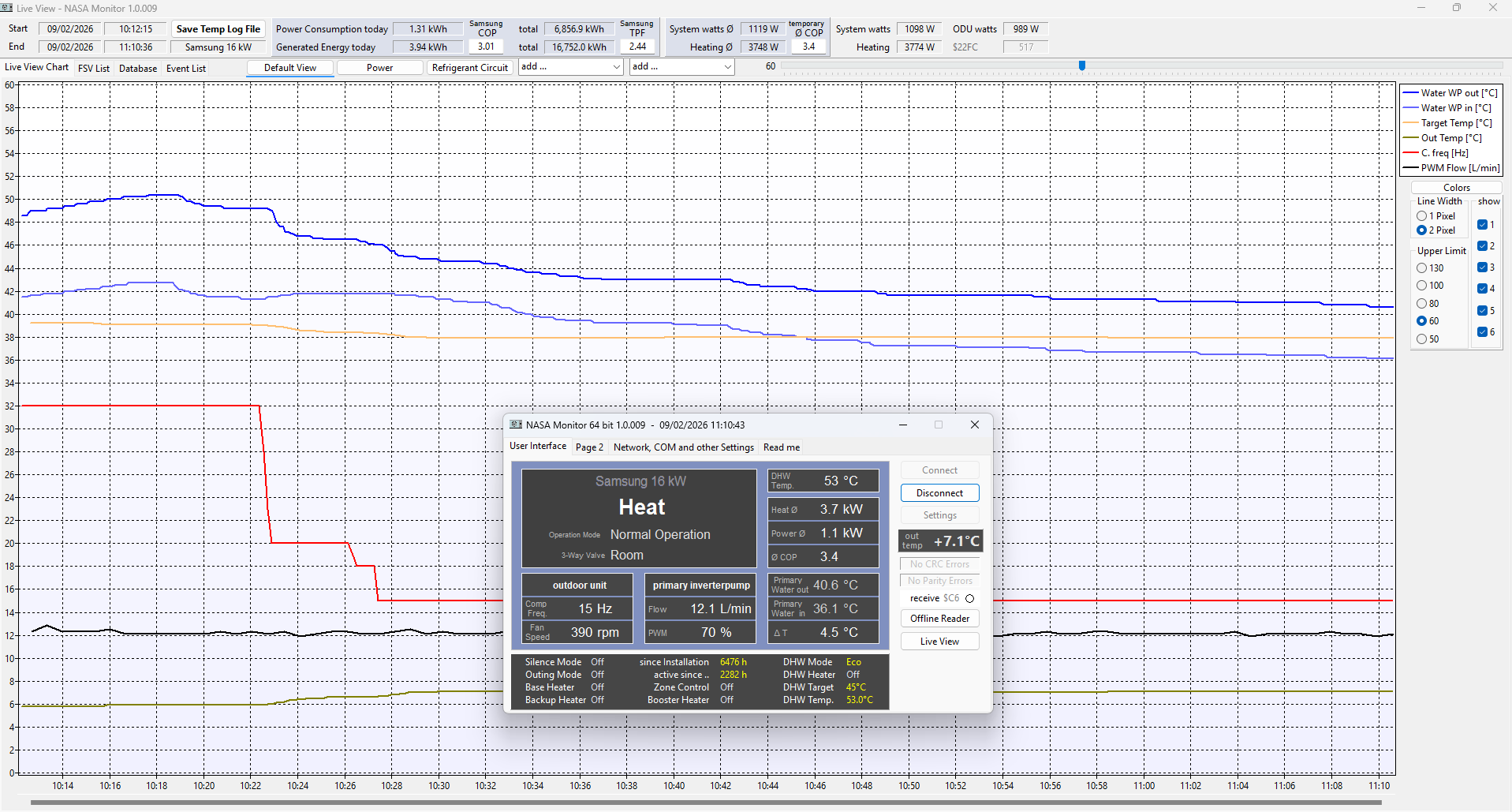Screen dimensions: 1512x812
Task: Click the horizontal scrollbar below the chart
Action: click(705, 803)
